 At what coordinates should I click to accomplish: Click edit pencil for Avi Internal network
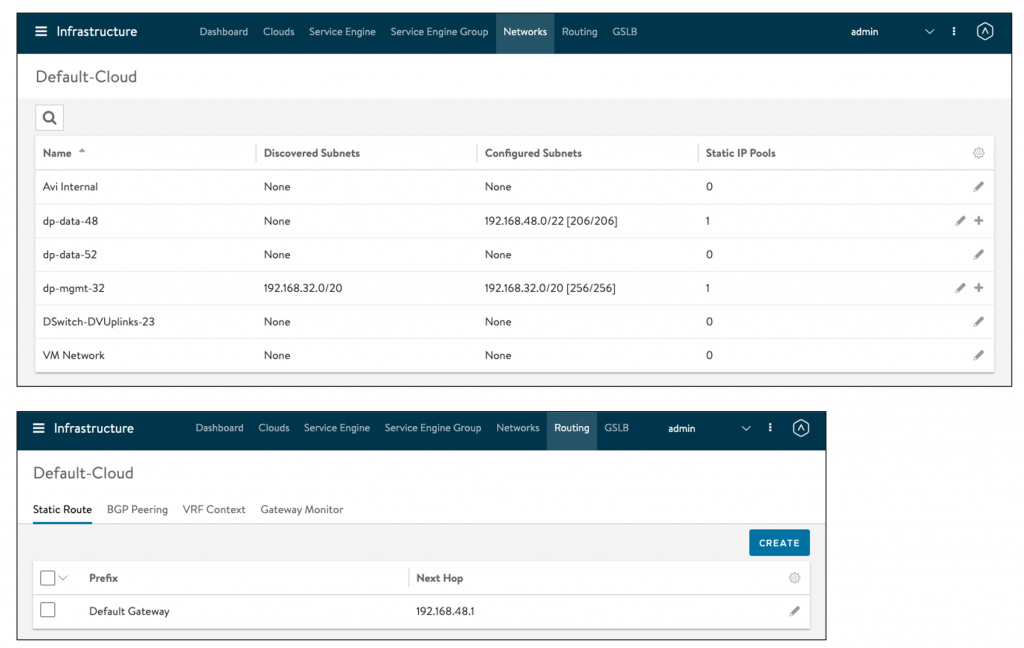coord(978,187)
